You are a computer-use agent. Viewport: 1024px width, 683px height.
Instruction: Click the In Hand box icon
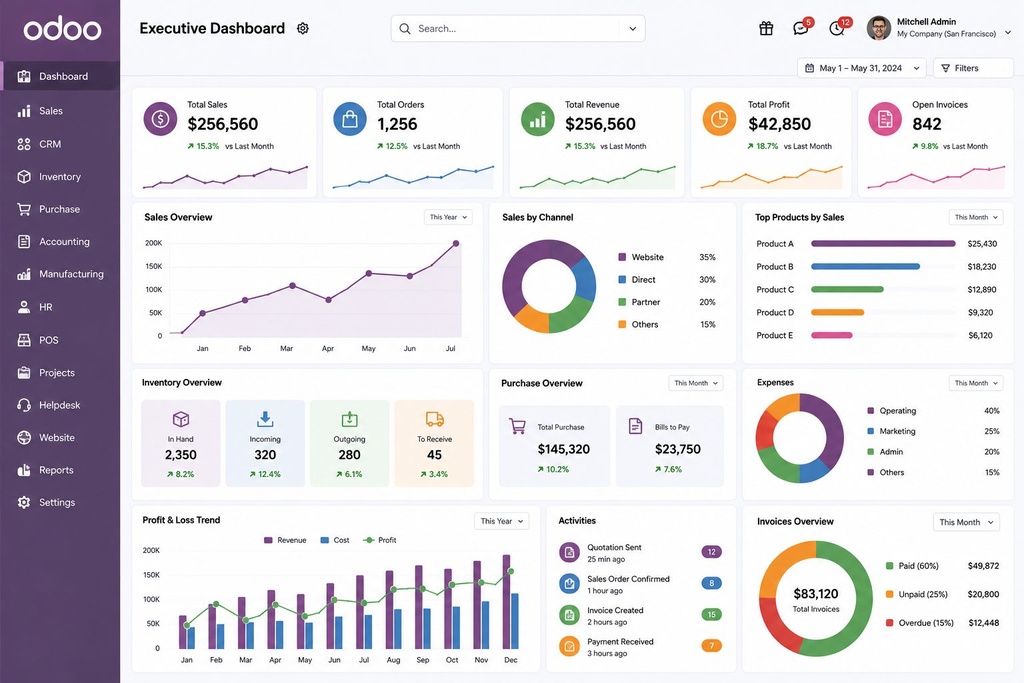coord(181,419)
